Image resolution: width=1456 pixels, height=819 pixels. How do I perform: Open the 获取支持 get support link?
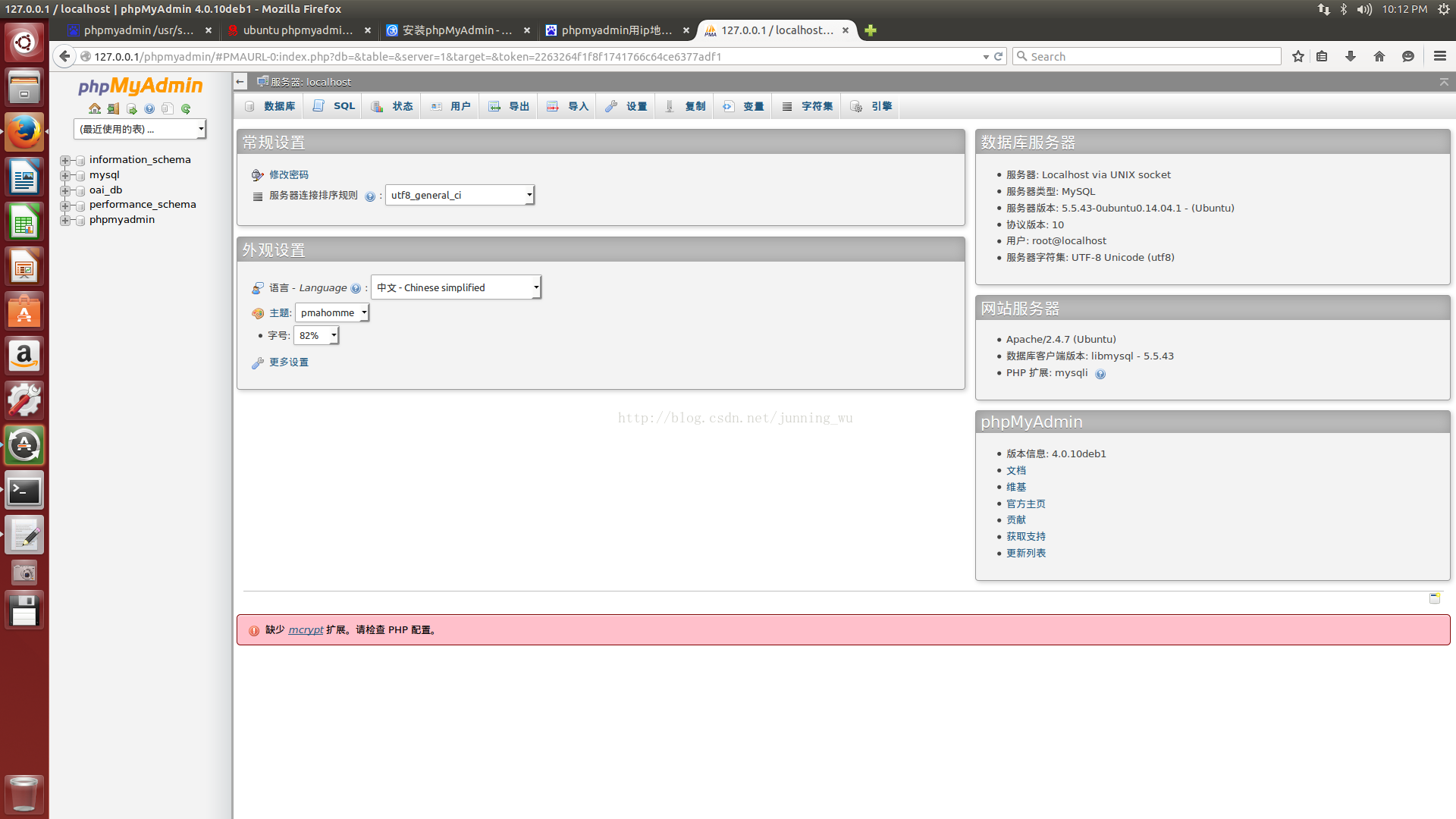(1026, 536)
